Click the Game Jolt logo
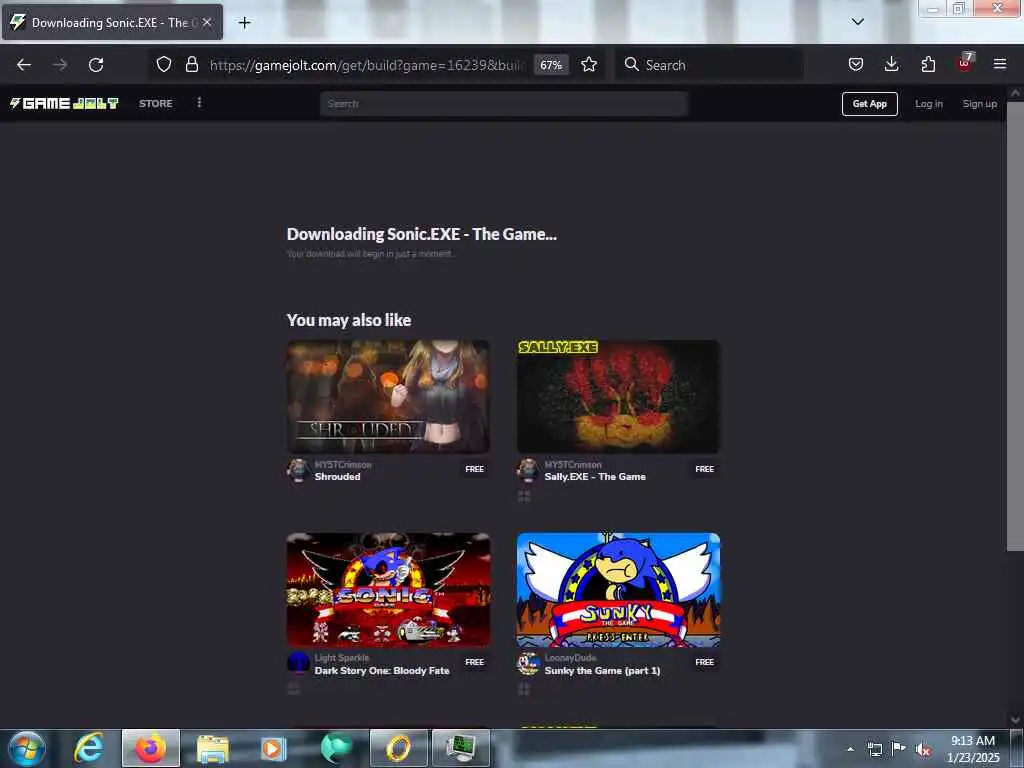 pos(64,103)
